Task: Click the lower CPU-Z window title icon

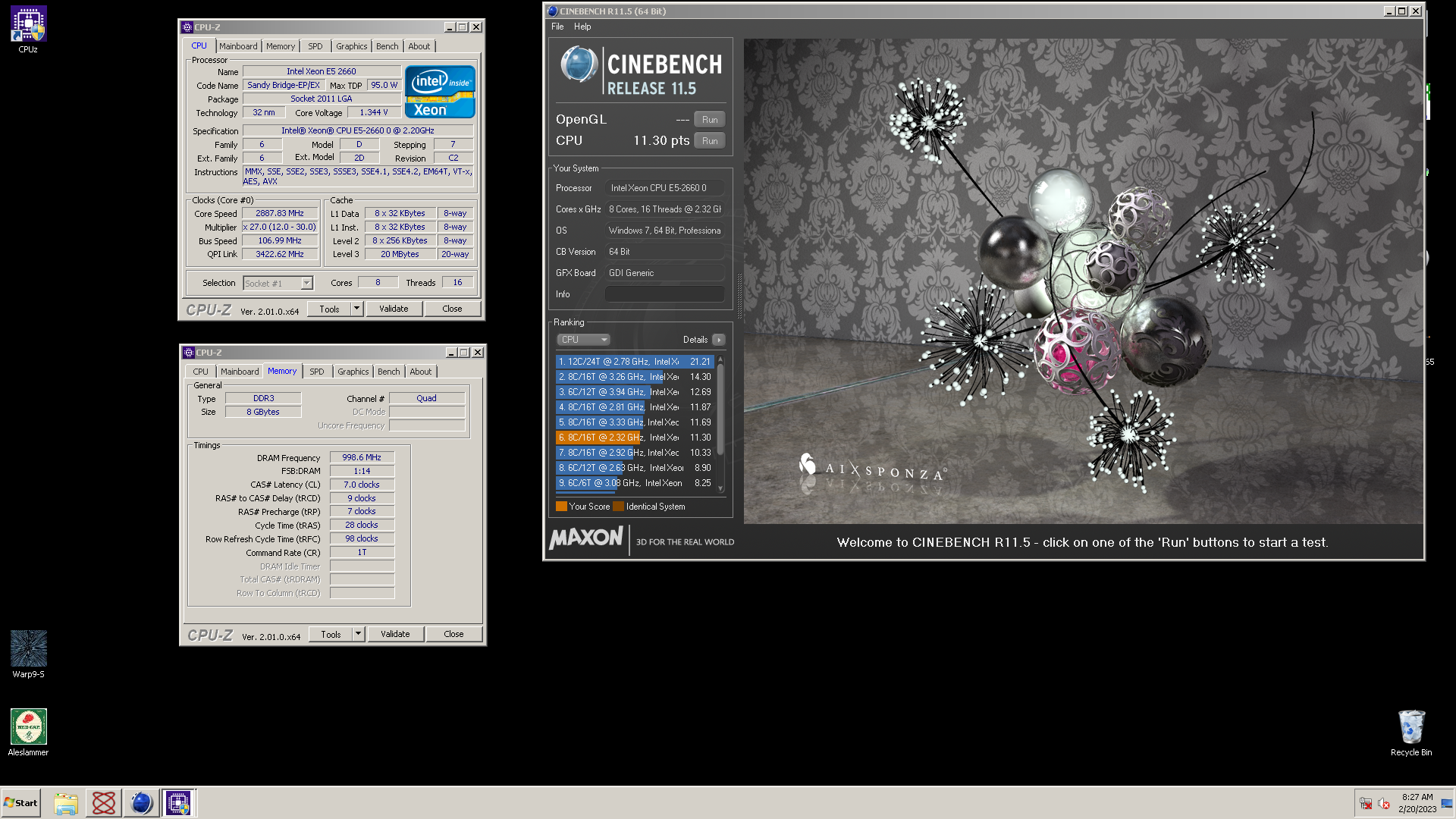Action: [189, 353]
